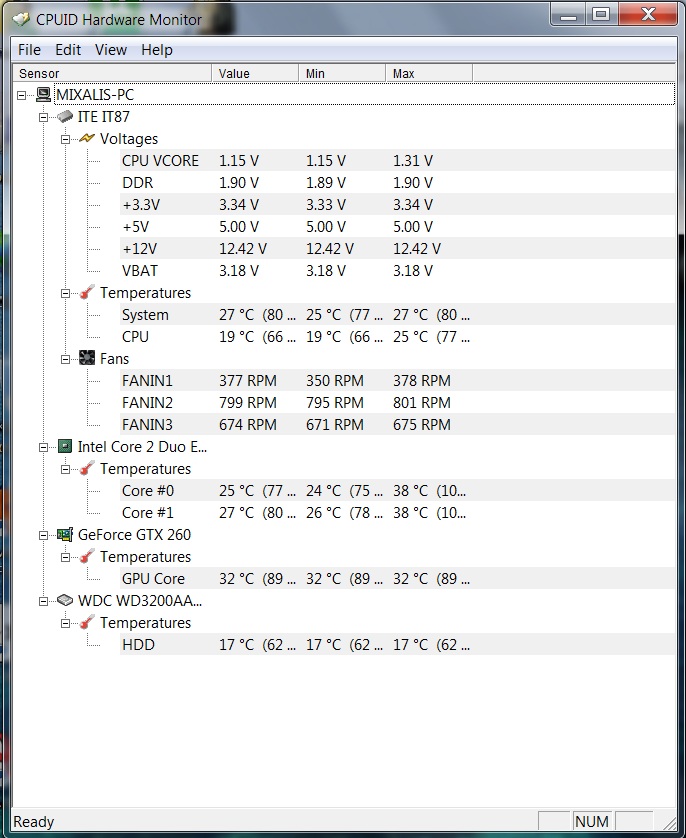Open the File menu
The image size is (686, 838).
click(x=29, y=50)
